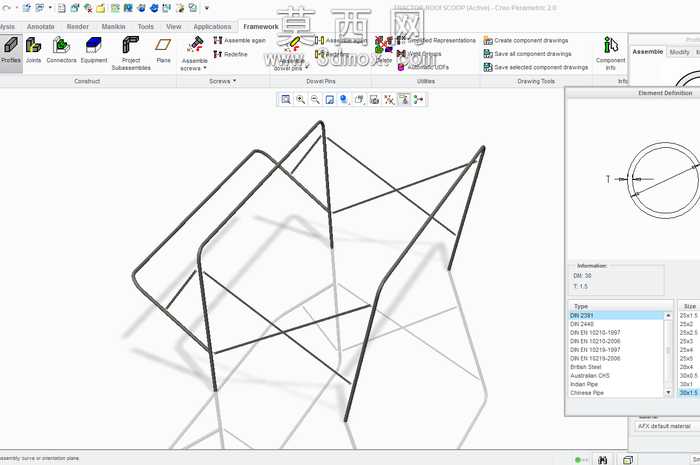Select the Assemble tab in side panel

click(x=648, y=52)
